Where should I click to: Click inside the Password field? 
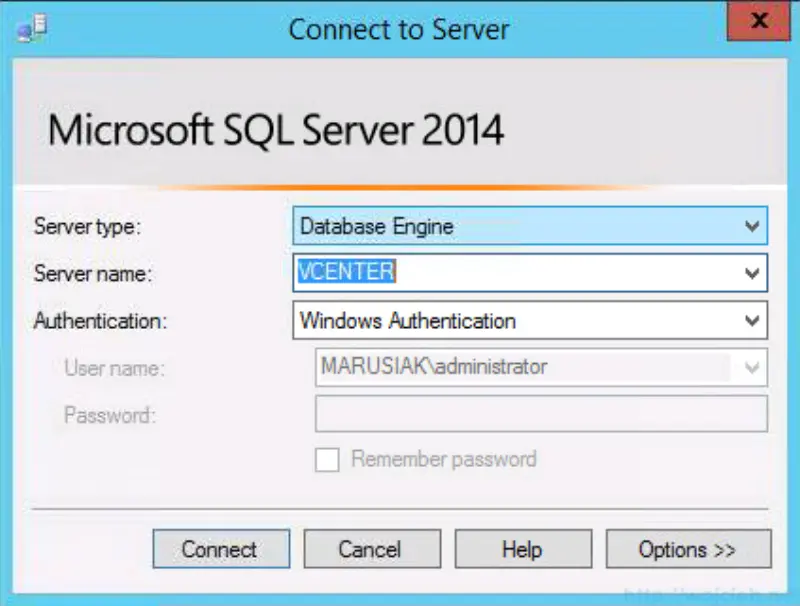pyautogui.click(x=530, y=413)
